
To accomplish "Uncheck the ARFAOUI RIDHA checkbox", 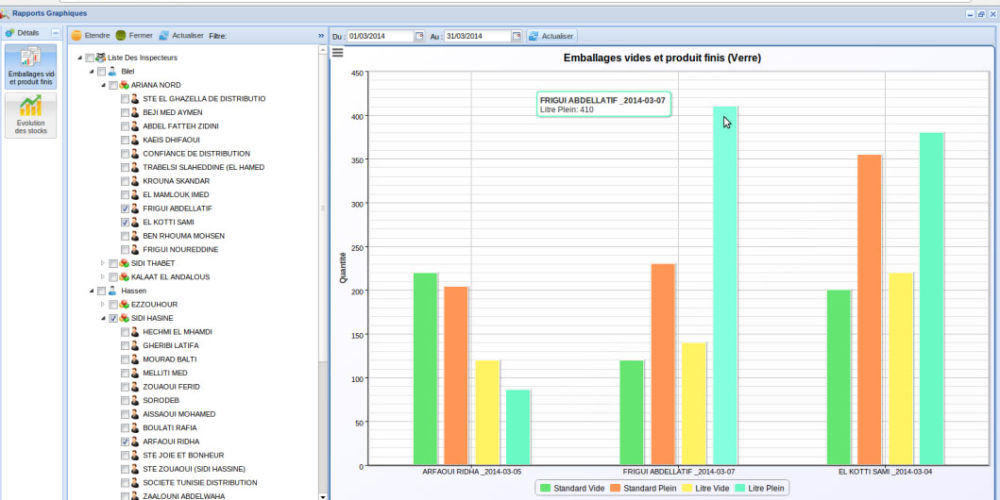I will point(125,441).
